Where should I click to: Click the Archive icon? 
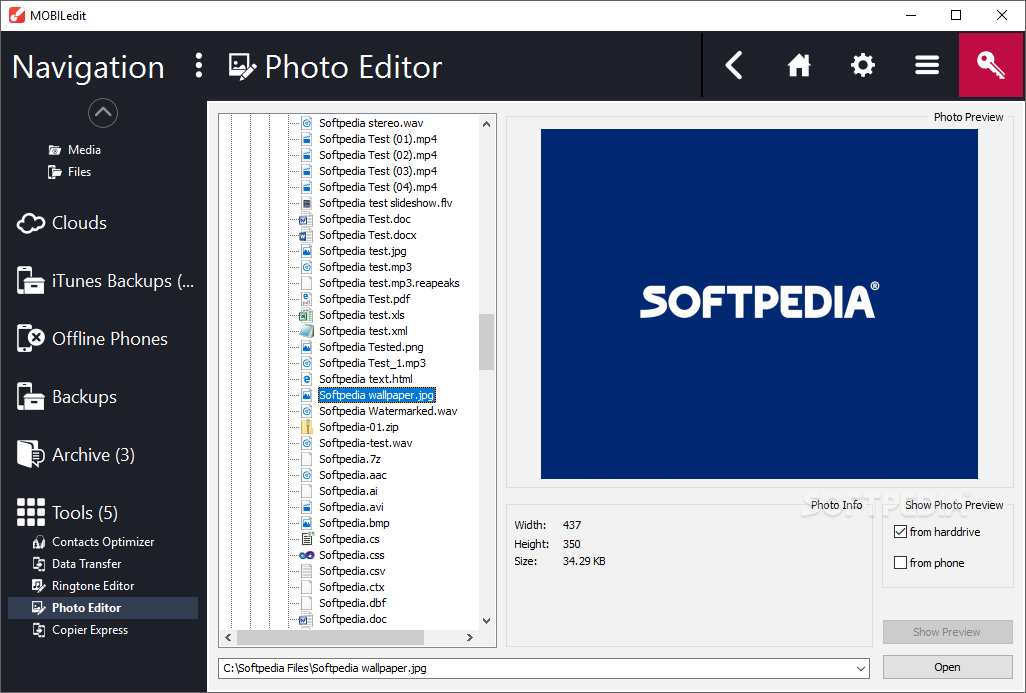[31, 454]
